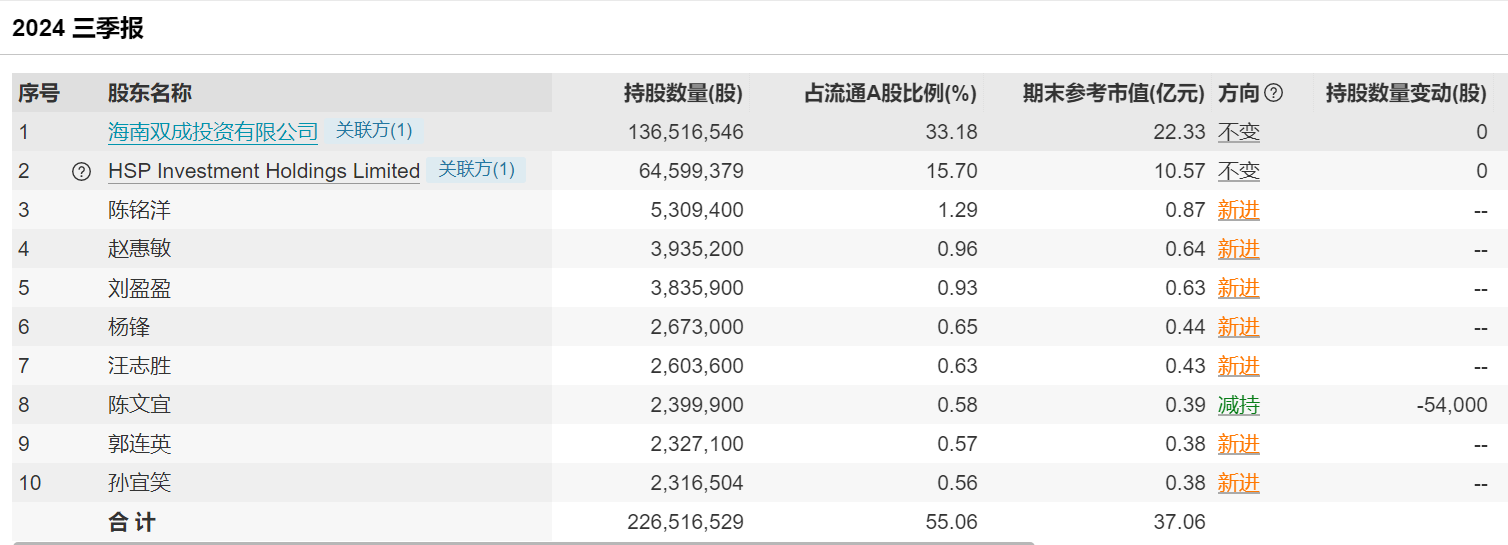The width and height of the screenshot is (1508, 545).
Task: Click 不变 direction for HSP Investment row
Action: 1238,171
